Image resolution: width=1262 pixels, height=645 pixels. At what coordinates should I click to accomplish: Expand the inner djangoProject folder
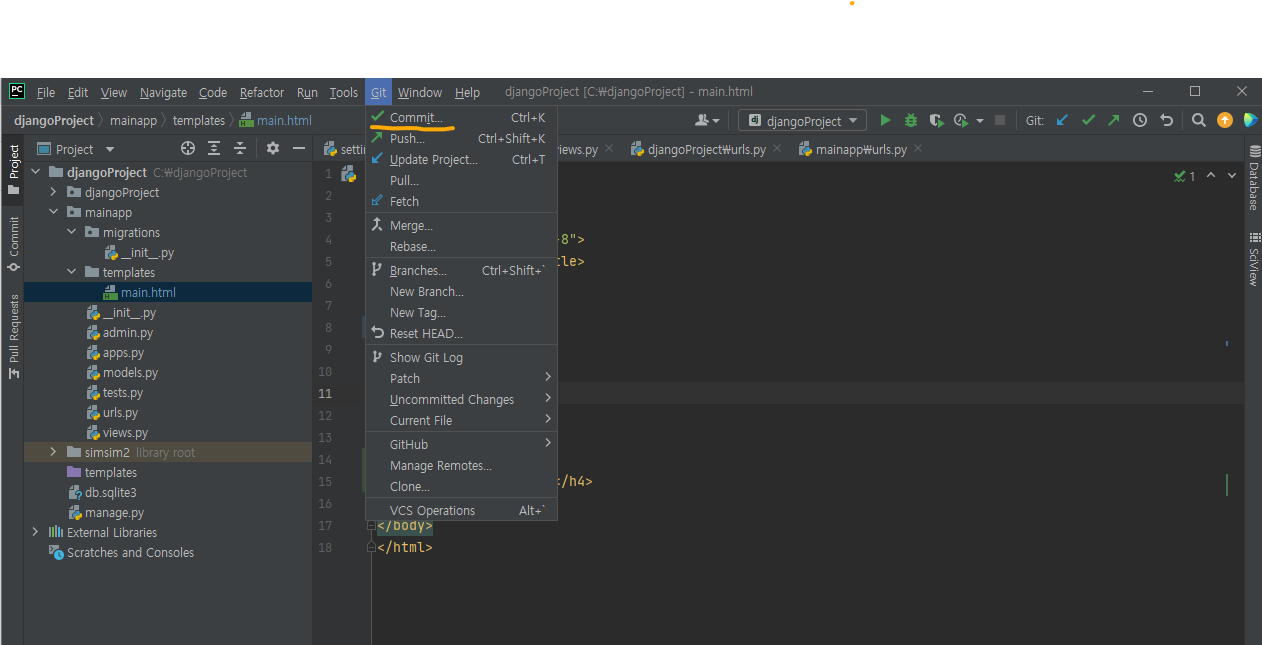(53, 192)
